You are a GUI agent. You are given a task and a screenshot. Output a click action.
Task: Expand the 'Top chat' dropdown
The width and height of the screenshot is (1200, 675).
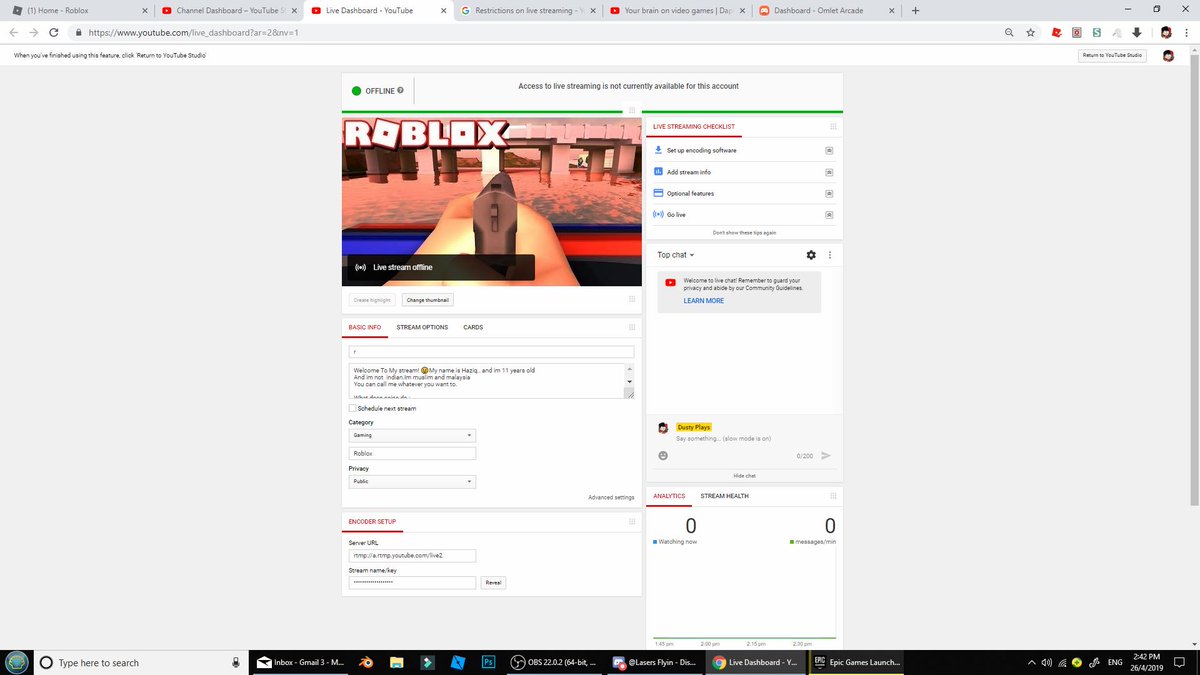[x=676, y=255]
